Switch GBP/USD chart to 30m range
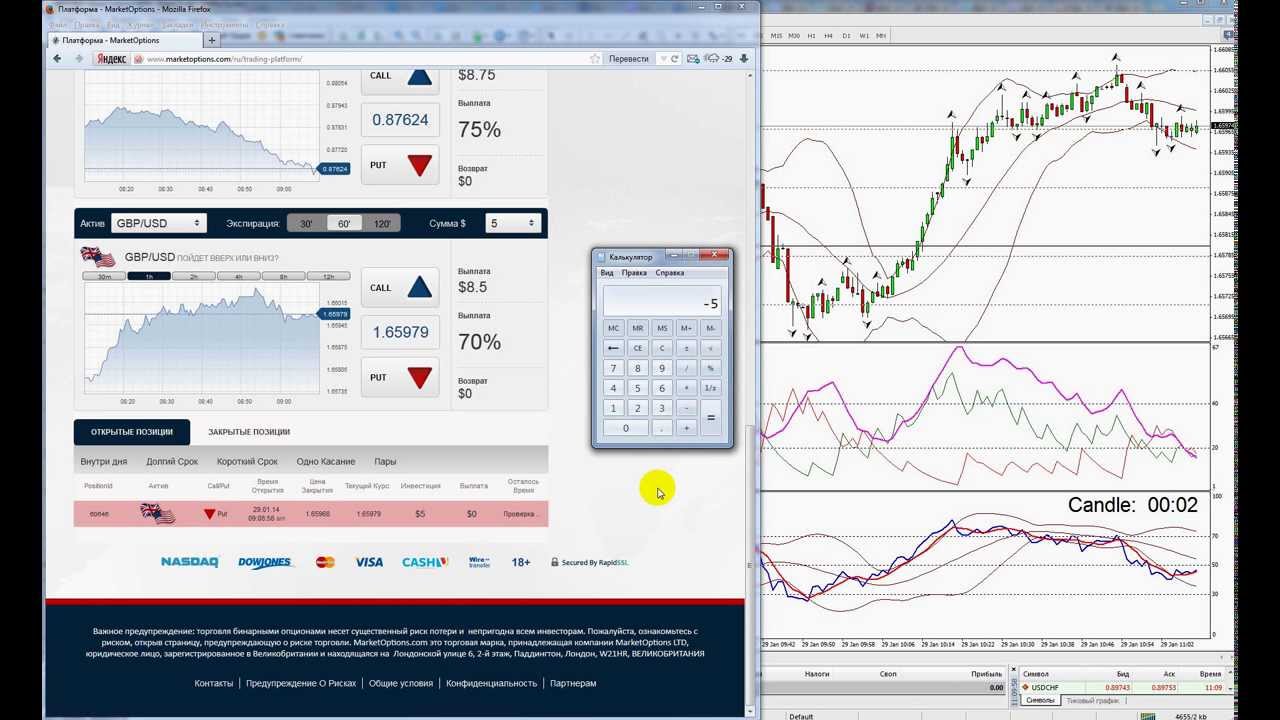The height and width of the screenshot is (720, 1280). click(x=104, y=276)
